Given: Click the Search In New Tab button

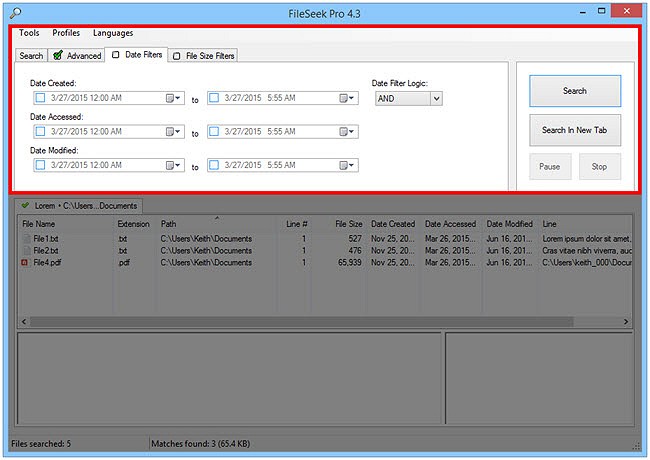Looking at the screenshot, I should (575, 130).
